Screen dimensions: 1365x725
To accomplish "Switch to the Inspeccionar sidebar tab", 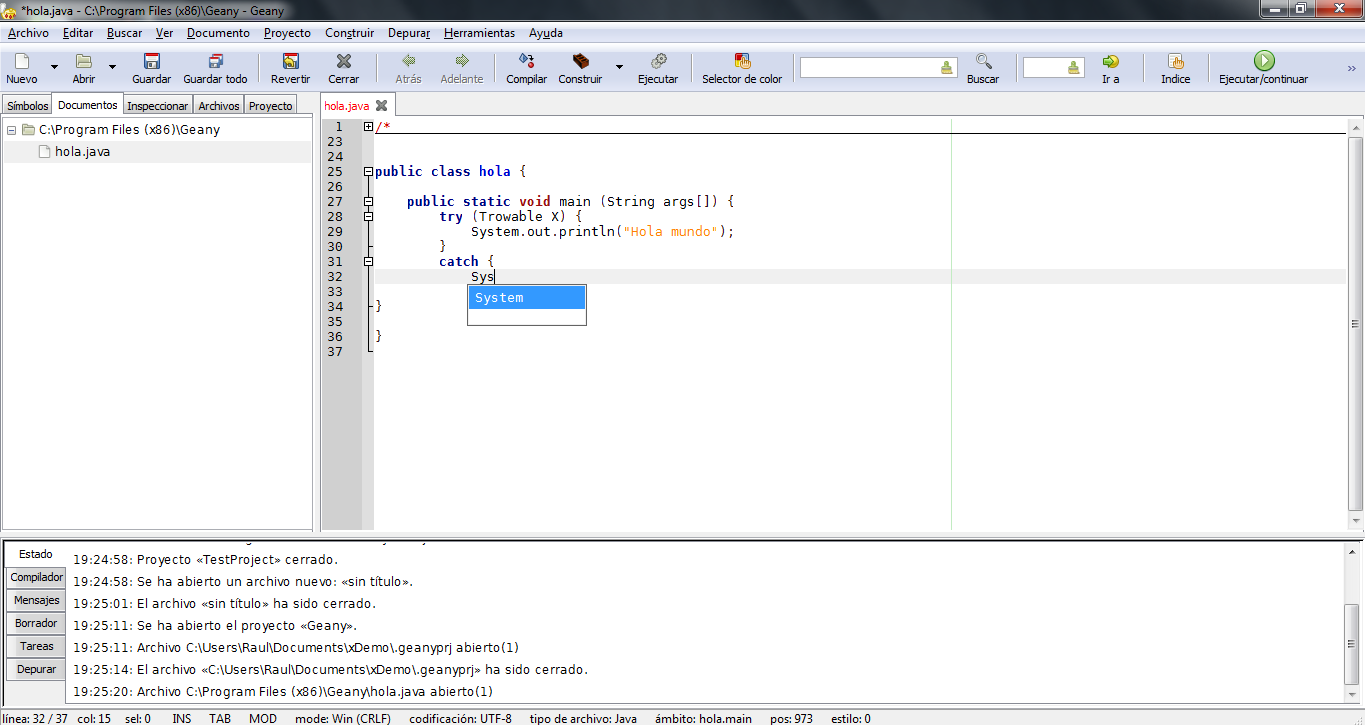I will [158, 105].
